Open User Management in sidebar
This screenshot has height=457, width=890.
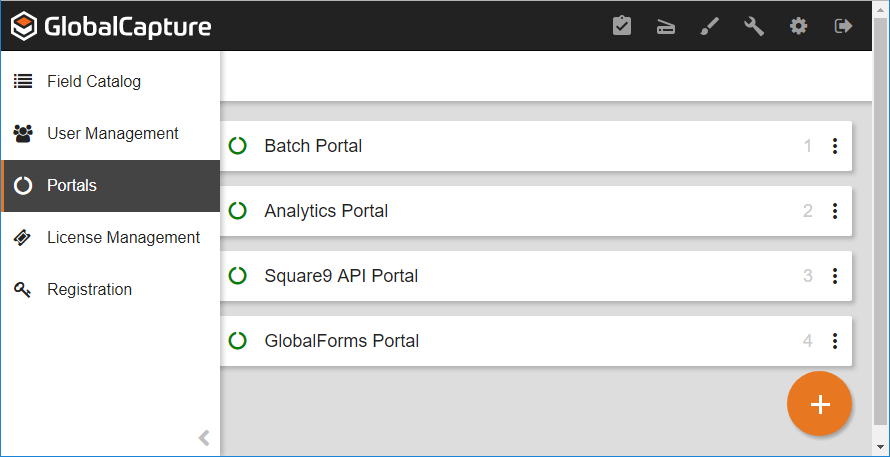[x=112, y=134]
